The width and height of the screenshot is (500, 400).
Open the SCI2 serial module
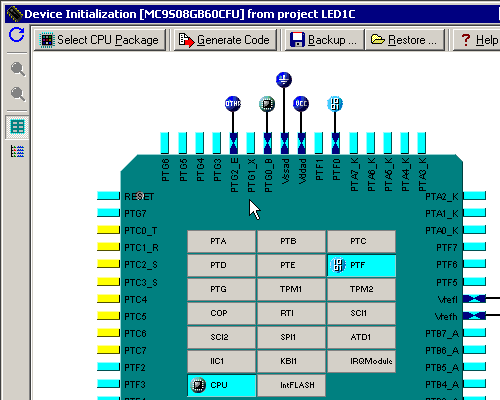pos(221,337)
